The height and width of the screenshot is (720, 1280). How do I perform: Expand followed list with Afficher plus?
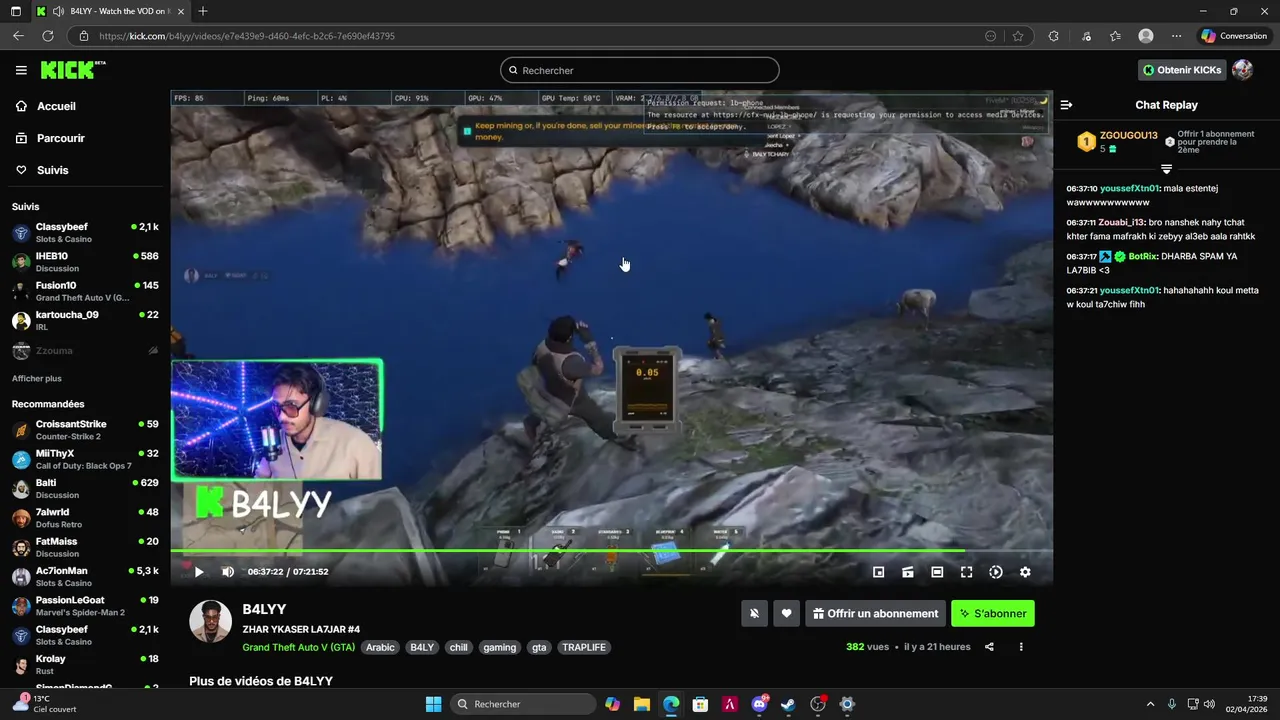point(37,379)
